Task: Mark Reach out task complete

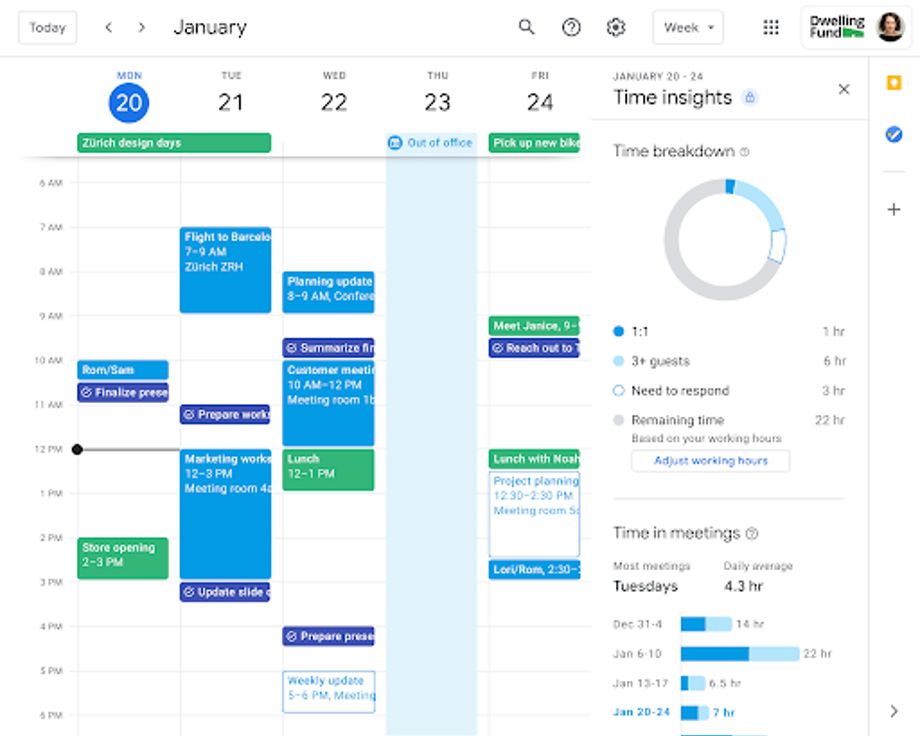Action: 498,348
